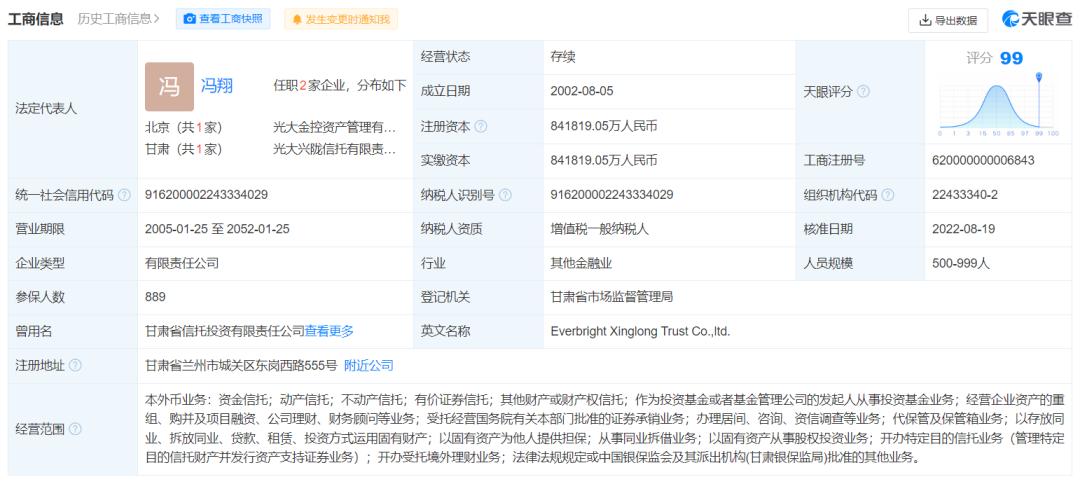
Task: Click 登记机关 value 甘肃省市场监督管理局
Action: point(612,297)
